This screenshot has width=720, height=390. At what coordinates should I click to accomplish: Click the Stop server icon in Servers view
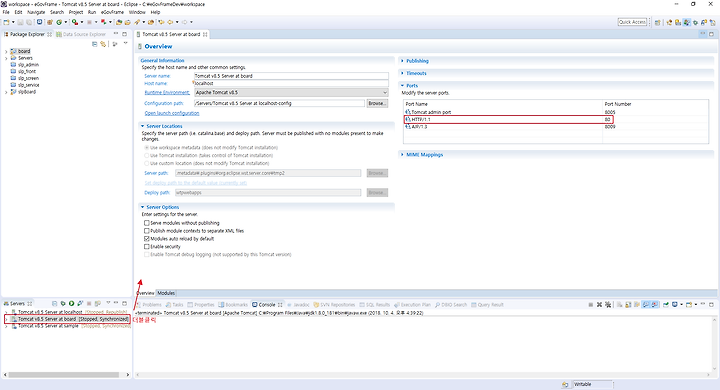(89, 304)
